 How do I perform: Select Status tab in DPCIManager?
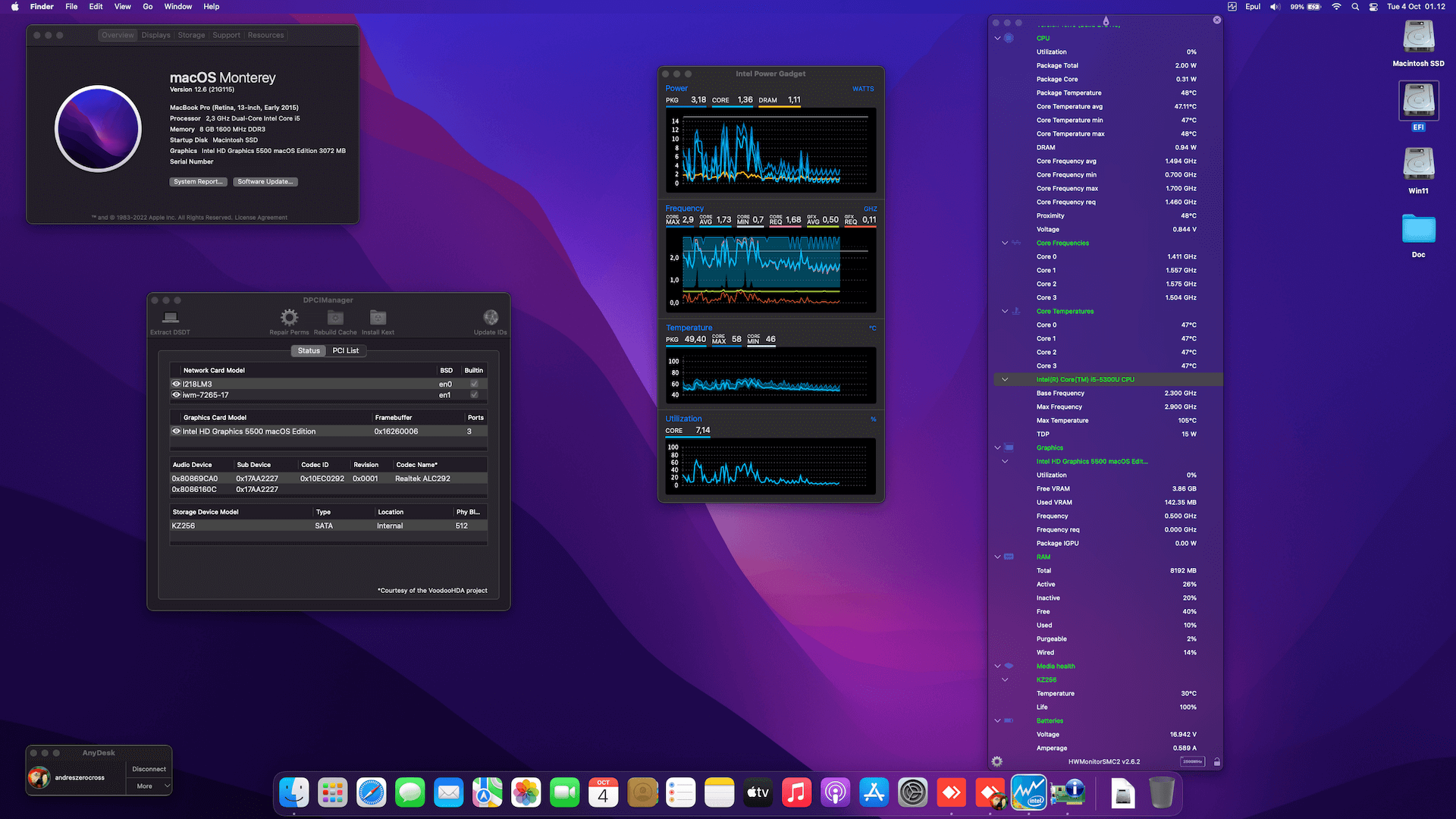(x=309, y=350)
